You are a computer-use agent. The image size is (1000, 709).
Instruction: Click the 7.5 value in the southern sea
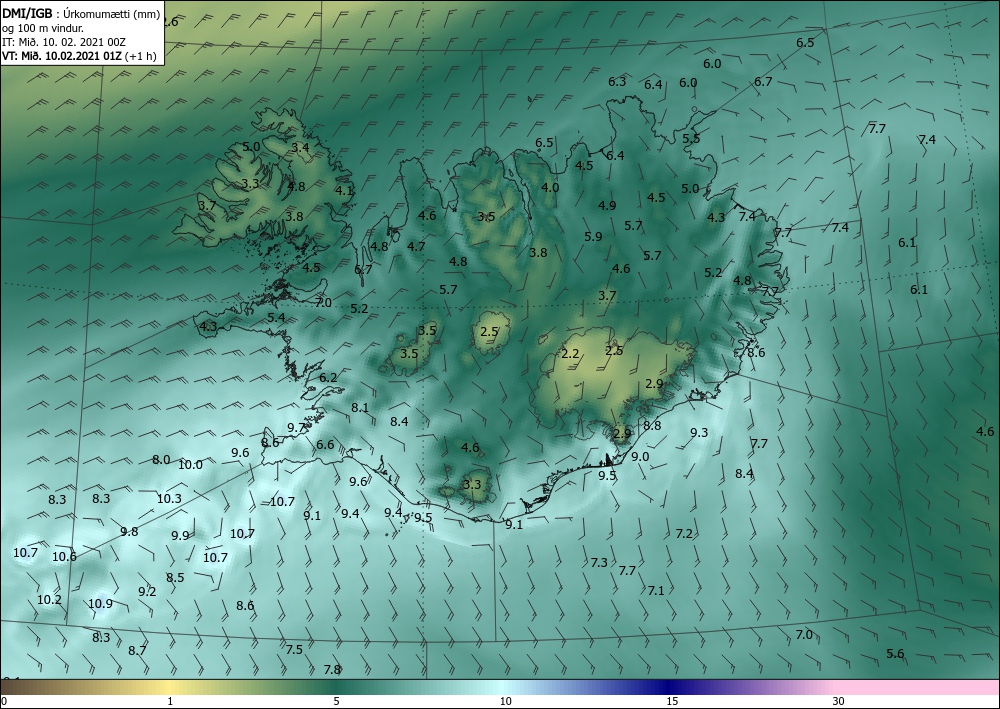coord(294,649)
